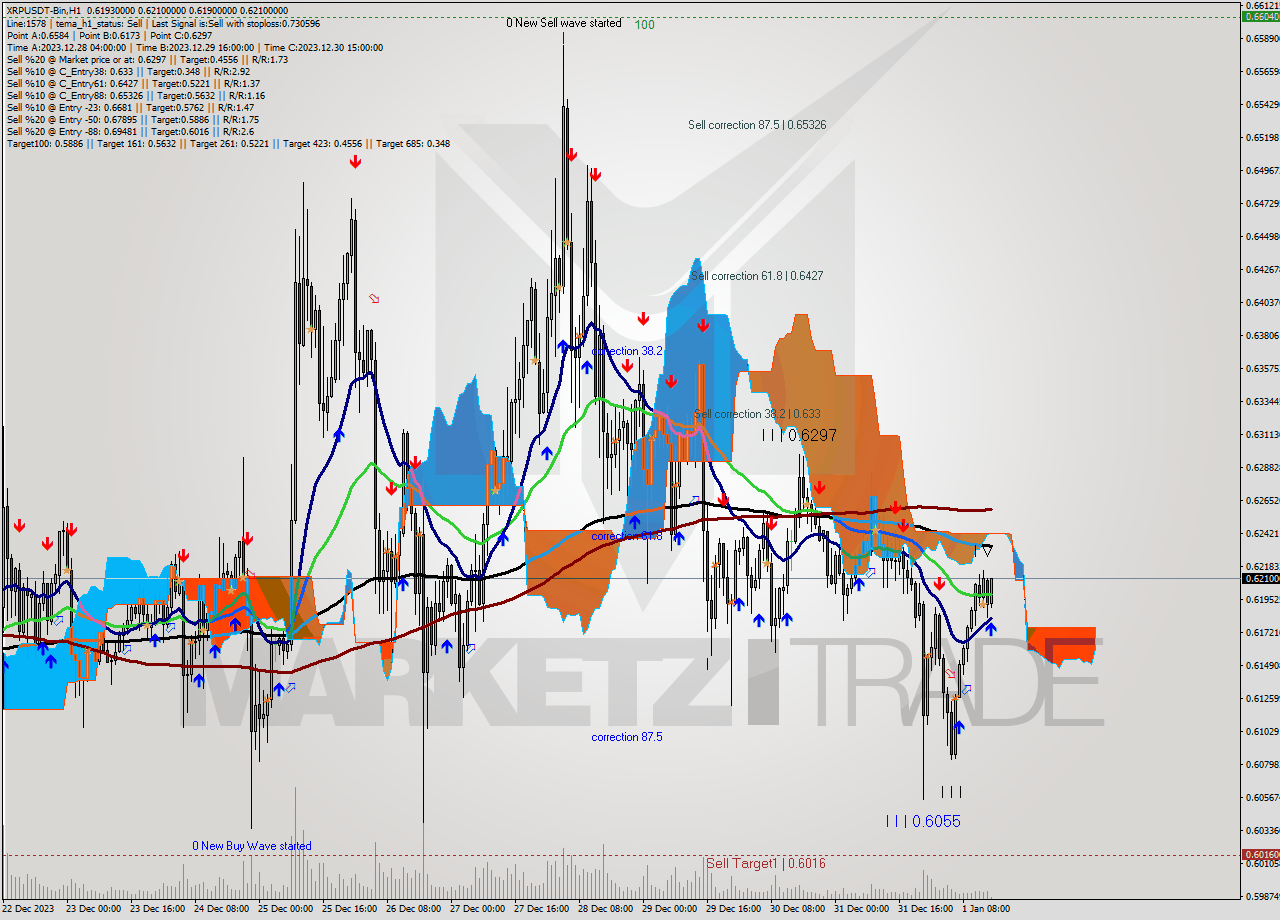1280x920 pixels.
Task: Select the blue 'correction 87.5' label
Action: tap(627, 737)
